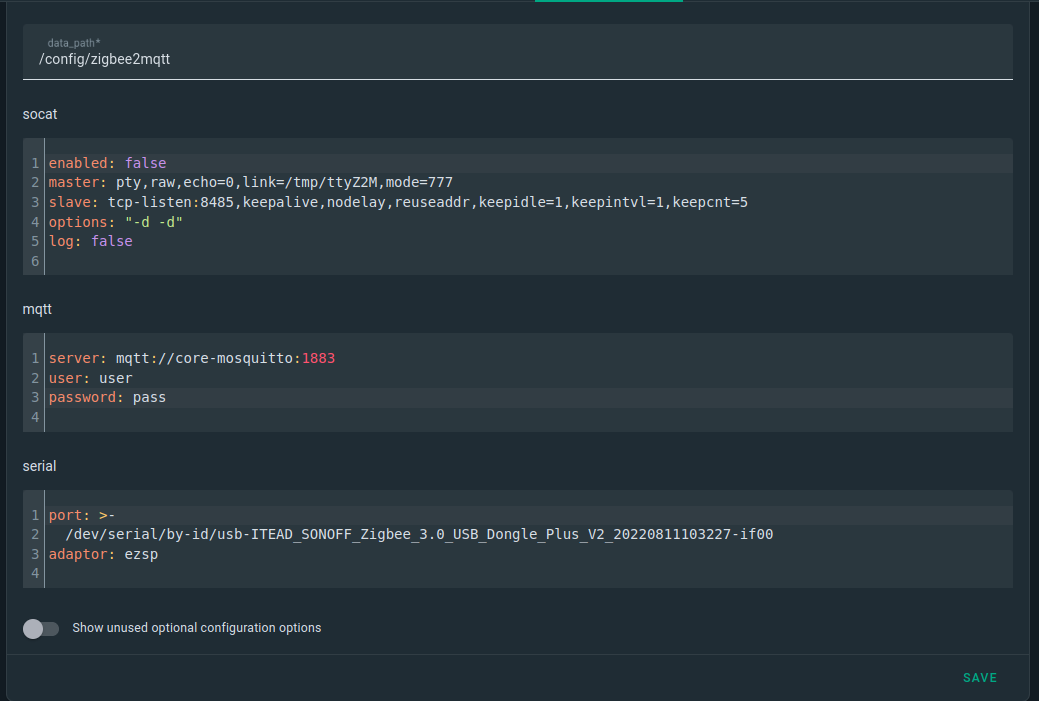Click the /dev/serial/by-id SONOFF dongle path
This screenshot has width=1039, height=701.
click(x=419, y=535)
